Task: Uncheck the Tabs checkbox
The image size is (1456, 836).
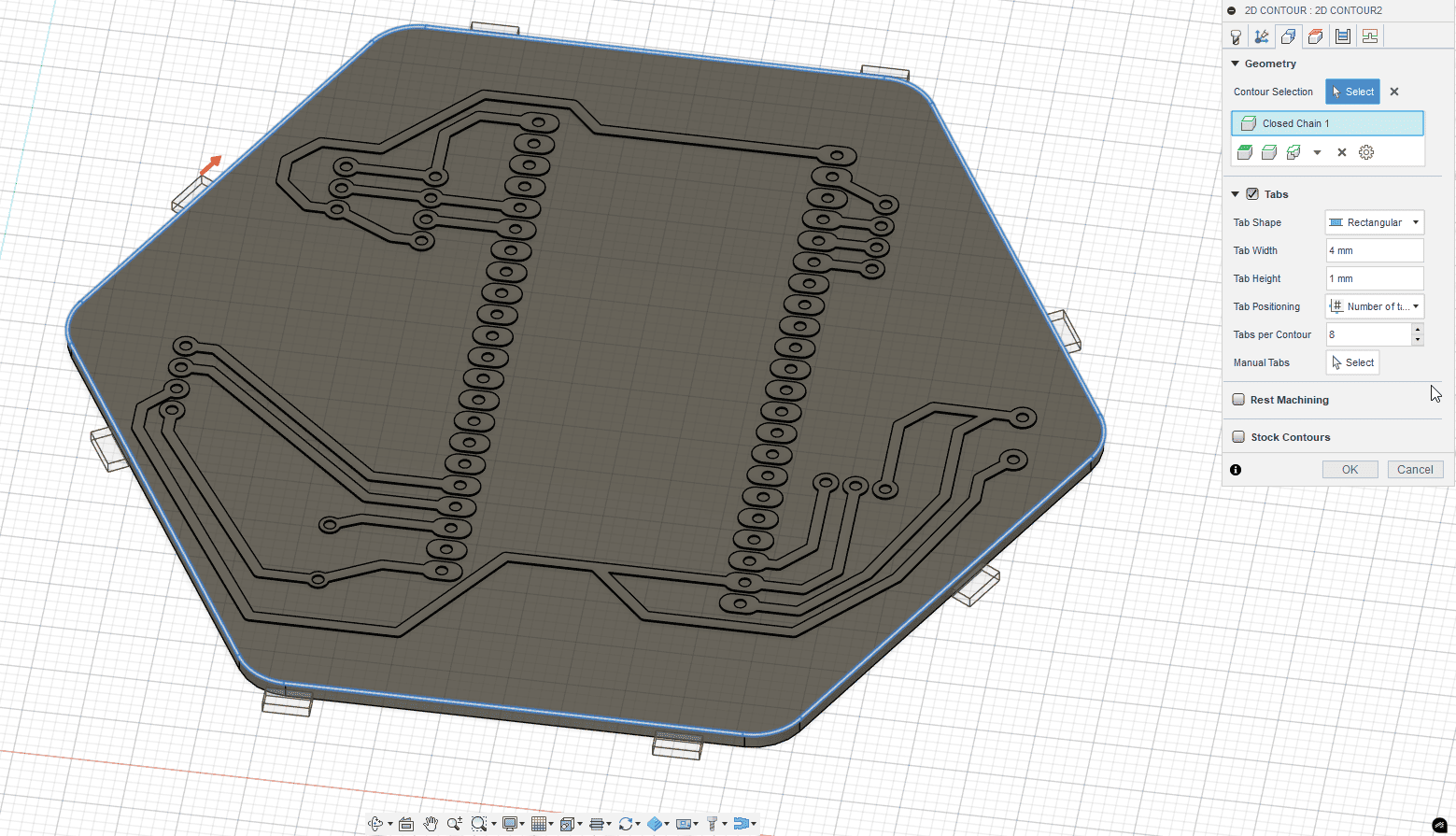Action: (1252, 194)
